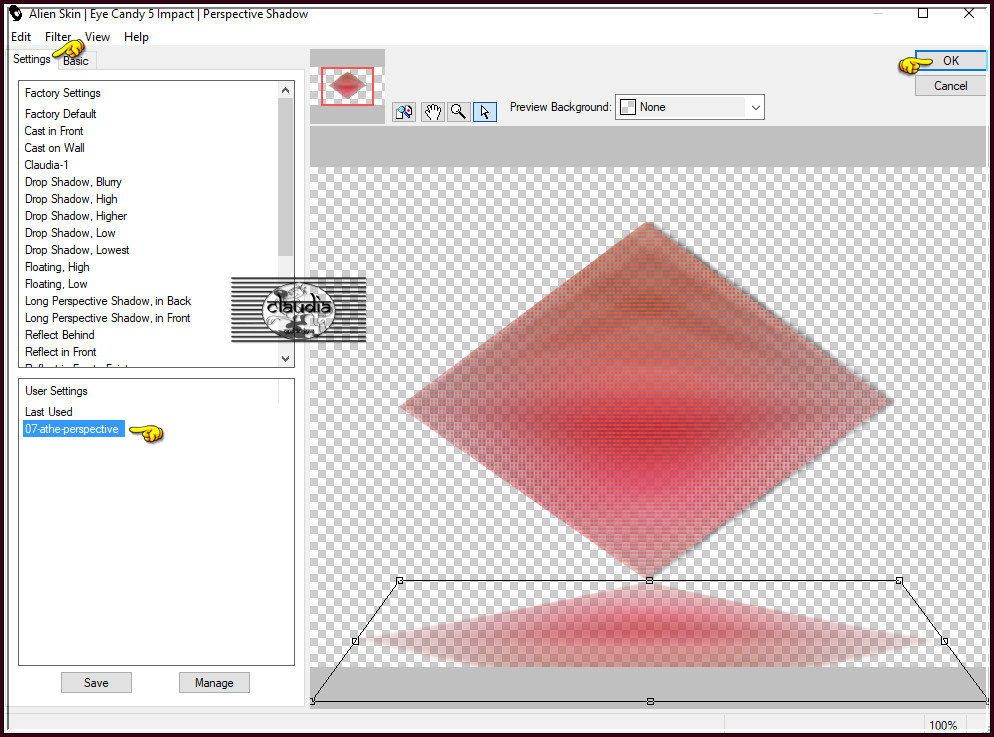
Task: Select the Cast in Front preset
Action: (54, 131)
